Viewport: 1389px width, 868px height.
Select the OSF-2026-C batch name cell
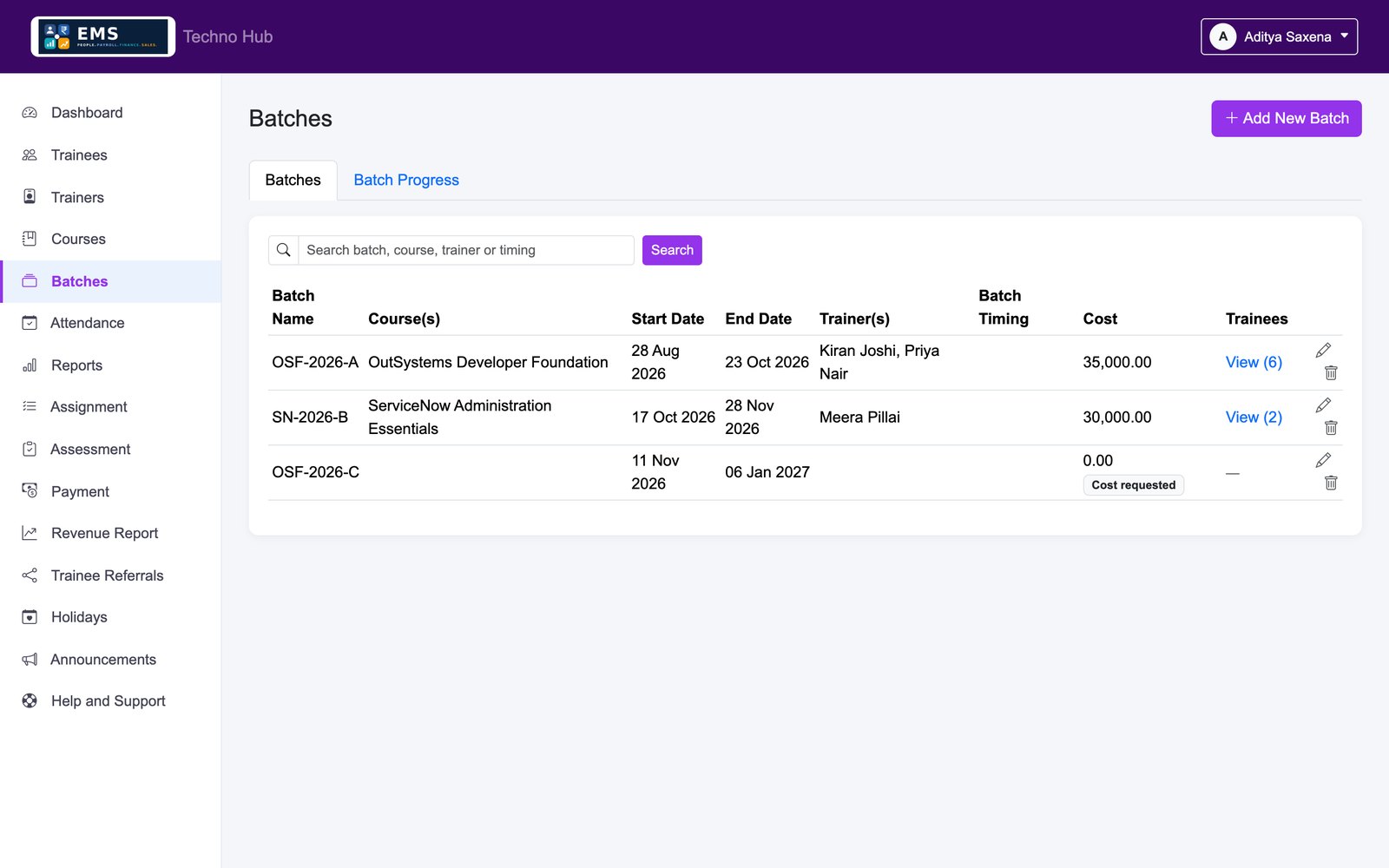pos(315,472)
